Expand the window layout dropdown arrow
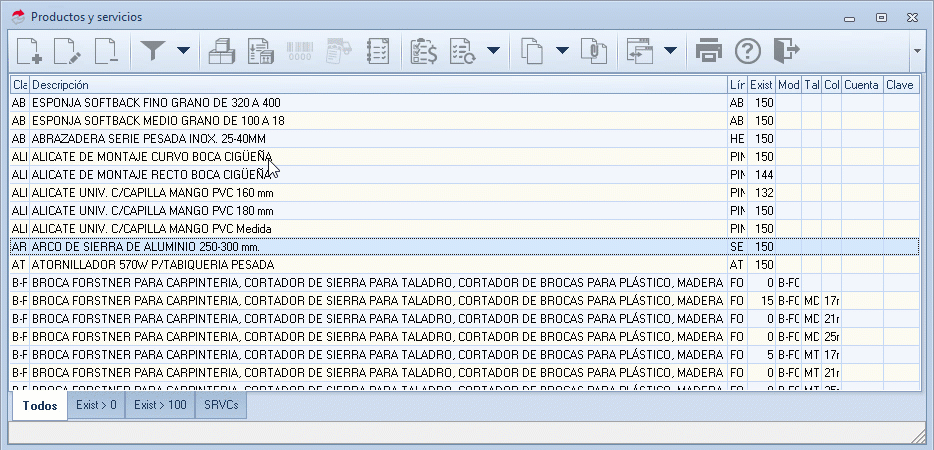This screenshot has height=450, width=934. 669,50
